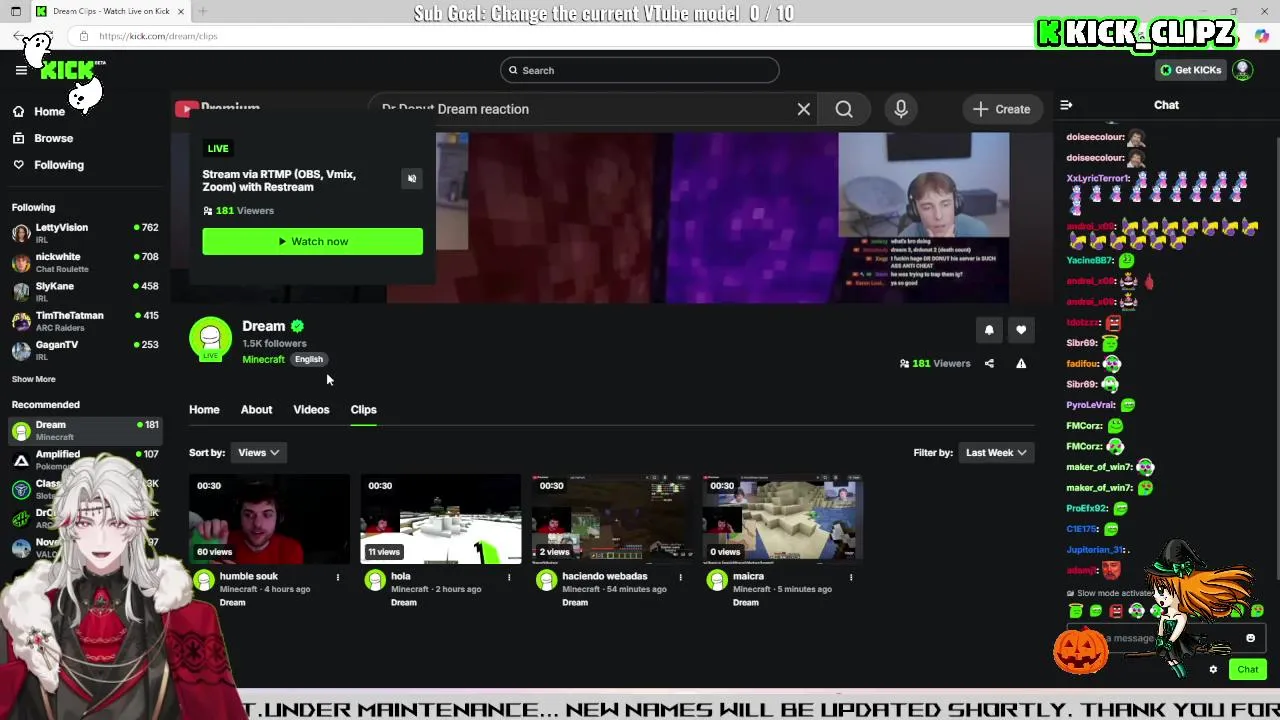Open the maicra clip thumbnail

pyautogui.click(x=783, y=520)
